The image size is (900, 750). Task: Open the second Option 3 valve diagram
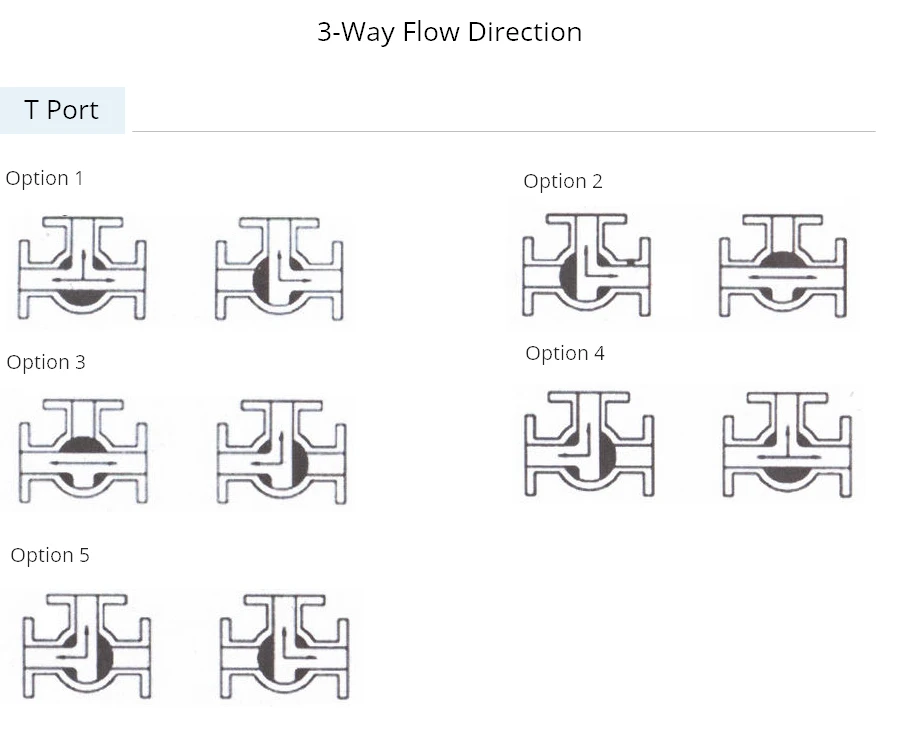tap(281, 452)
